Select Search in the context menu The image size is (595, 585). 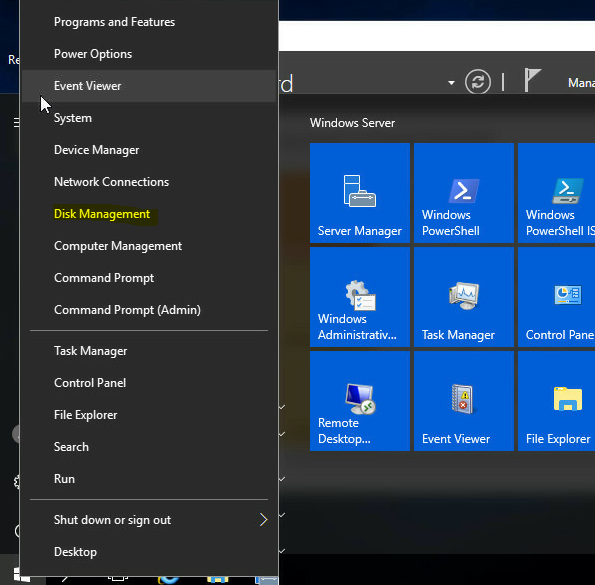point(149,447)
